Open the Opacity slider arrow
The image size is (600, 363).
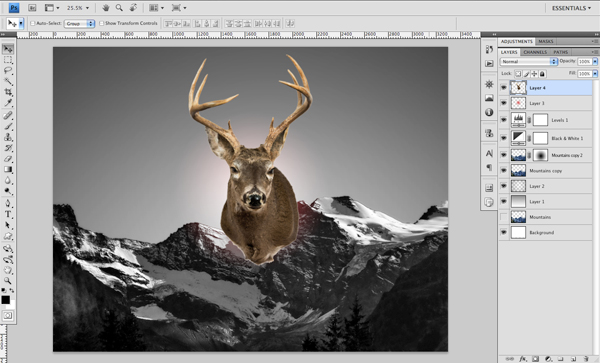point(595,61)
